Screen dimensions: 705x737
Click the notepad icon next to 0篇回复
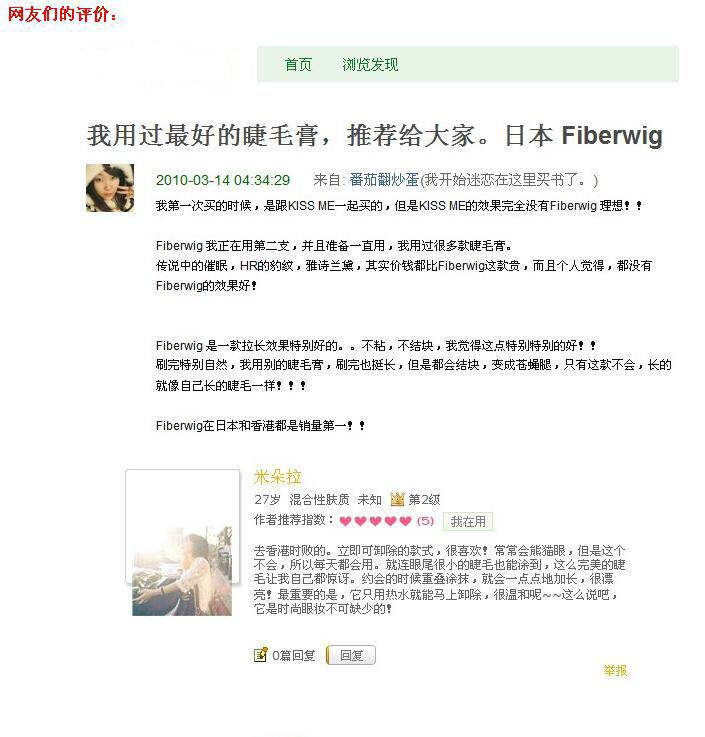[260, 654]
